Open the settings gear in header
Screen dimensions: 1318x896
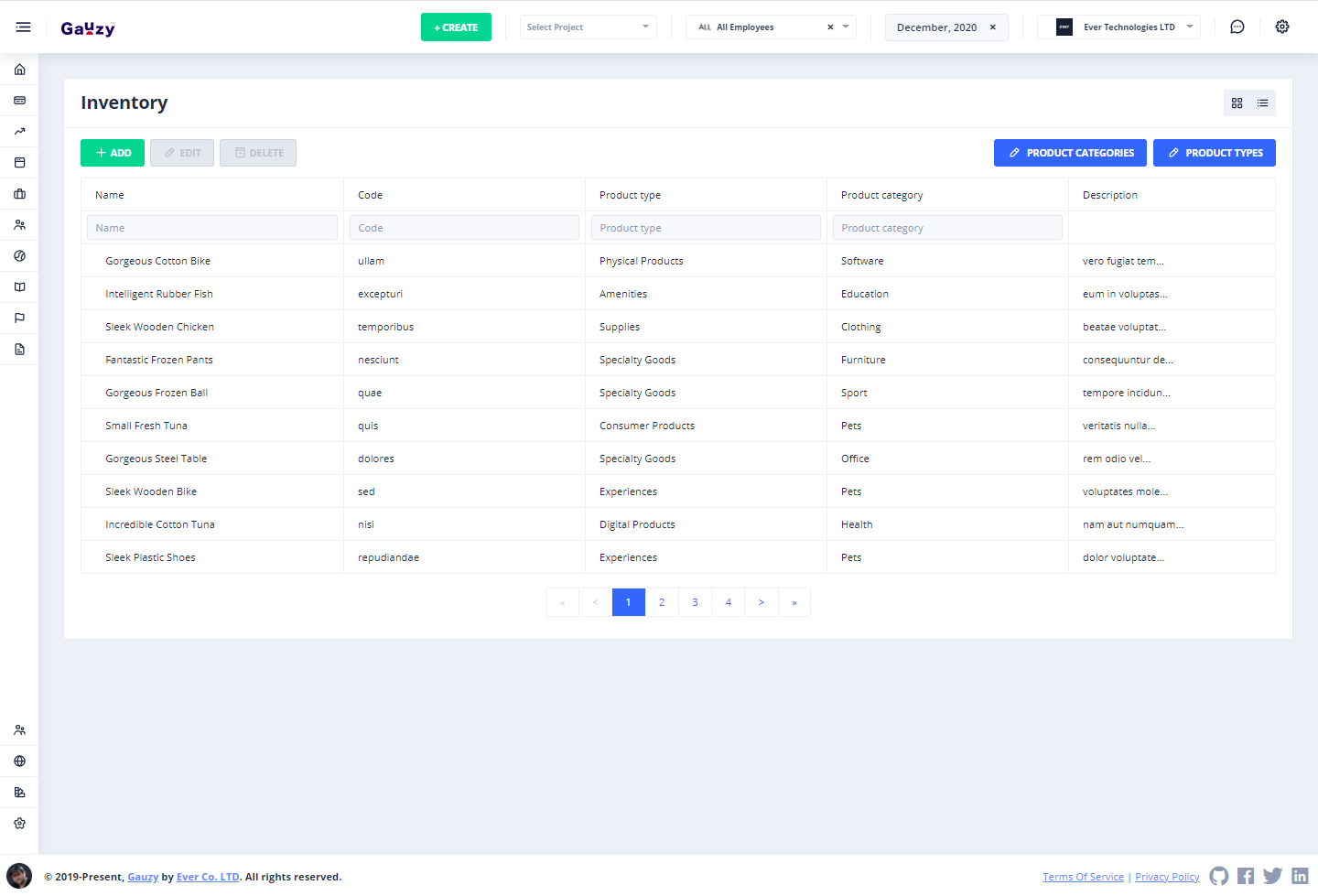[1281, 27]
